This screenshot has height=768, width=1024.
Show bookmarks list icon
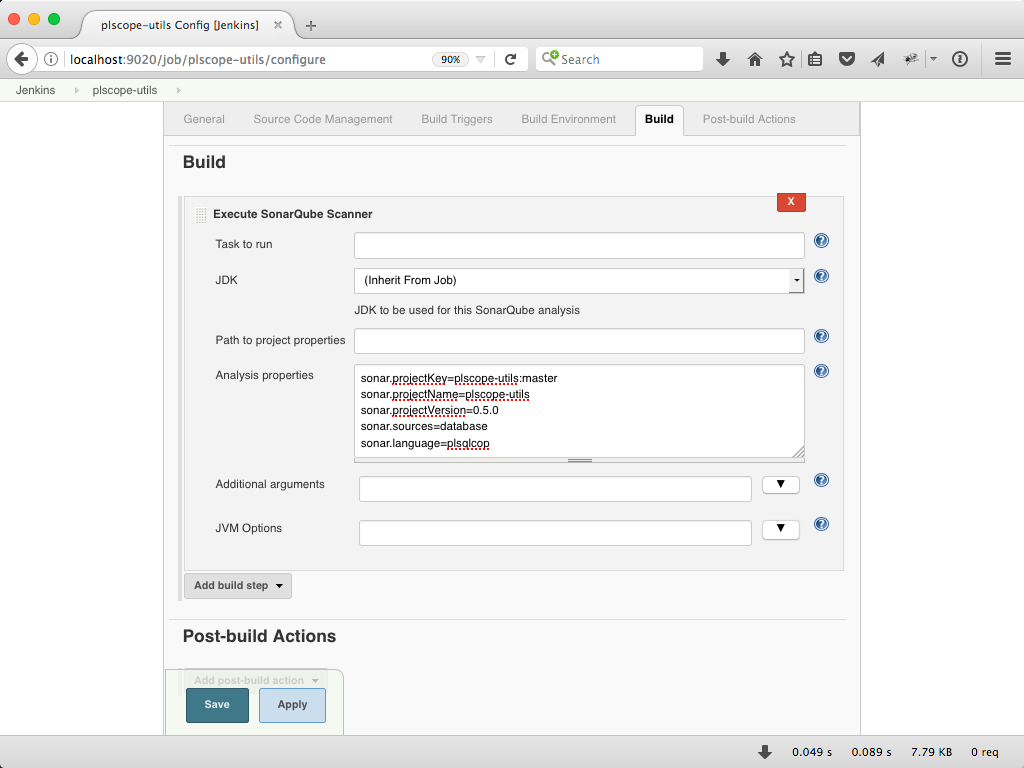coord(815,59)
